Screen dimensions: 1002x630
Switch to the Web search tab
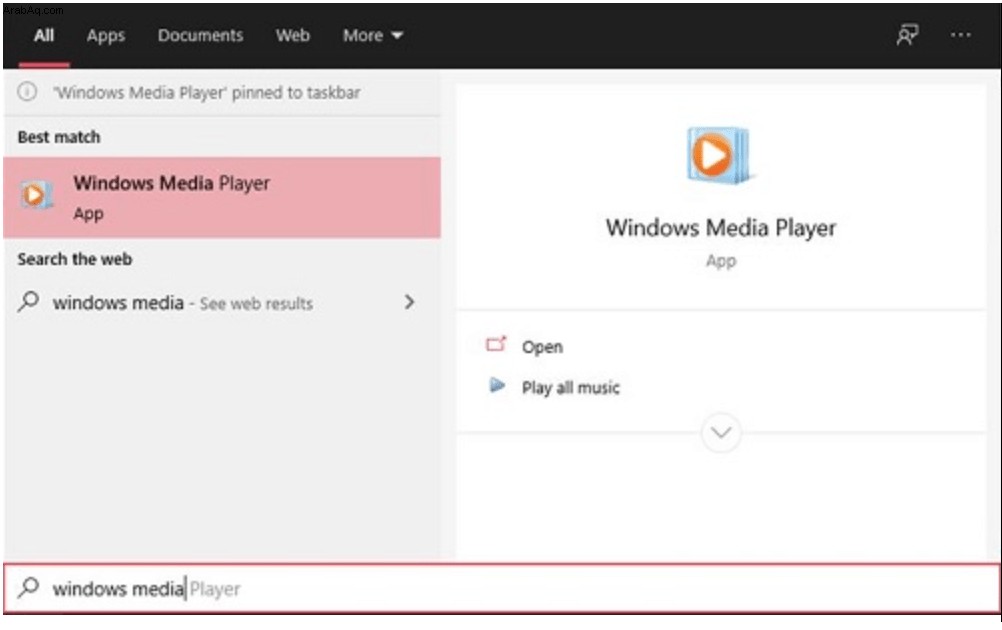coord(293,36)
